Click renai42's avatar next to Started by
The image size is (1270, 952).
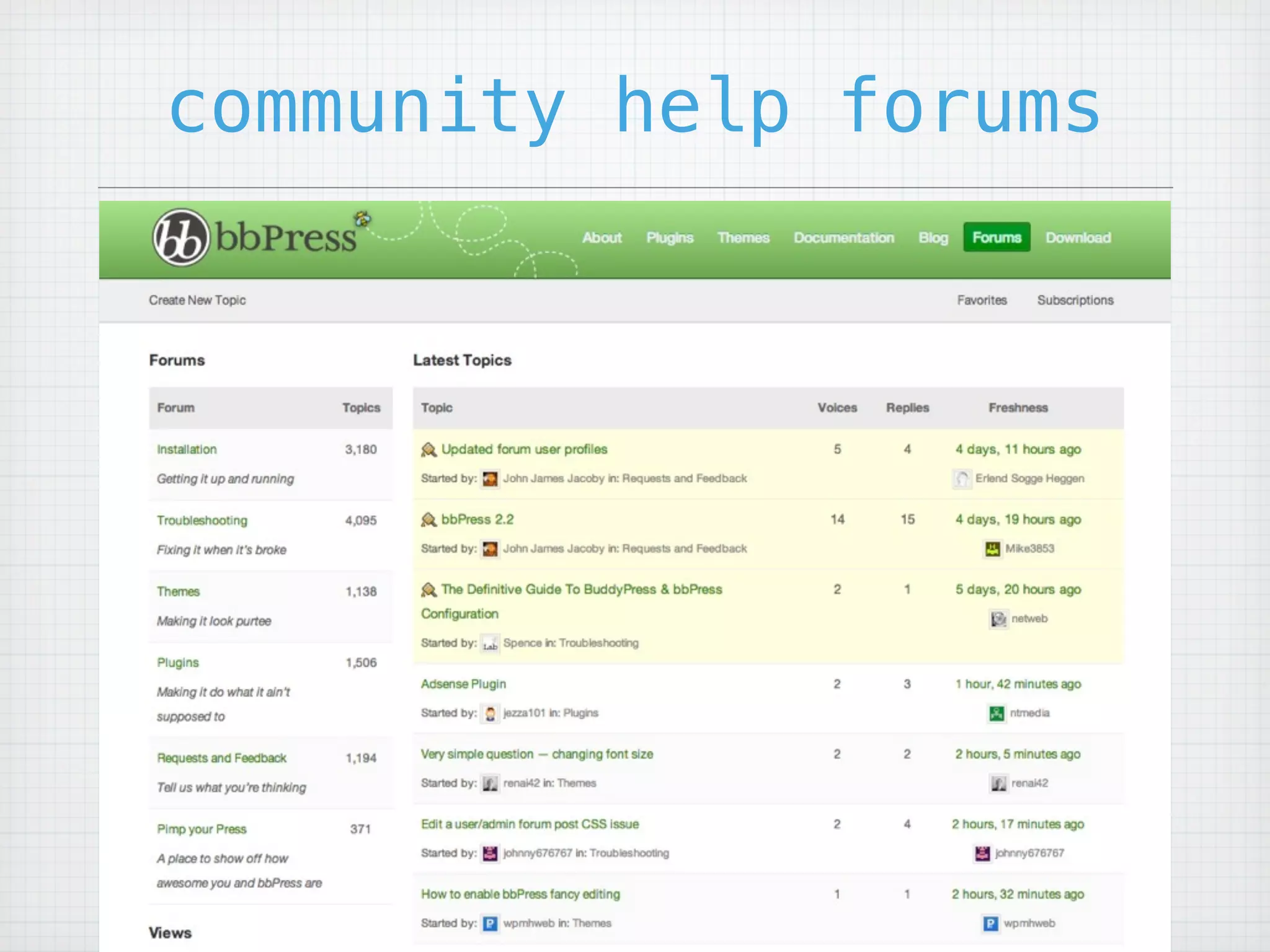490,783
